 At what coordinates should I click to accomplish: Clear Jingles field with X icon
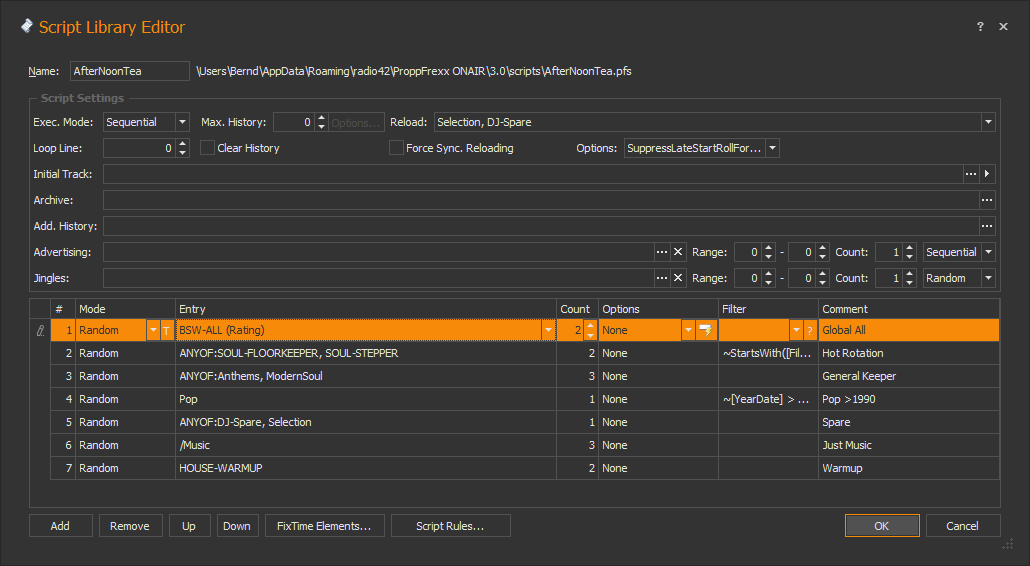click(x=678, y=278)
